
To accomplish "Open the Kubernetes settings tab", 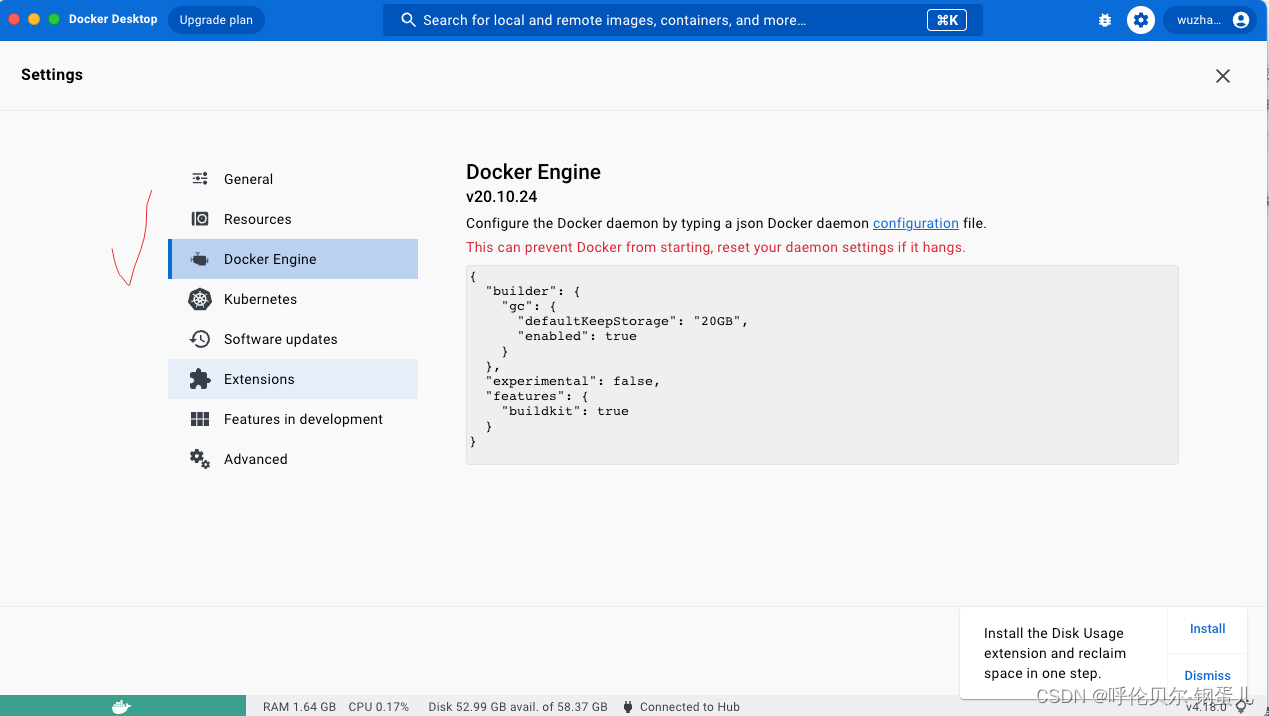I will click(x=293, y=299).
